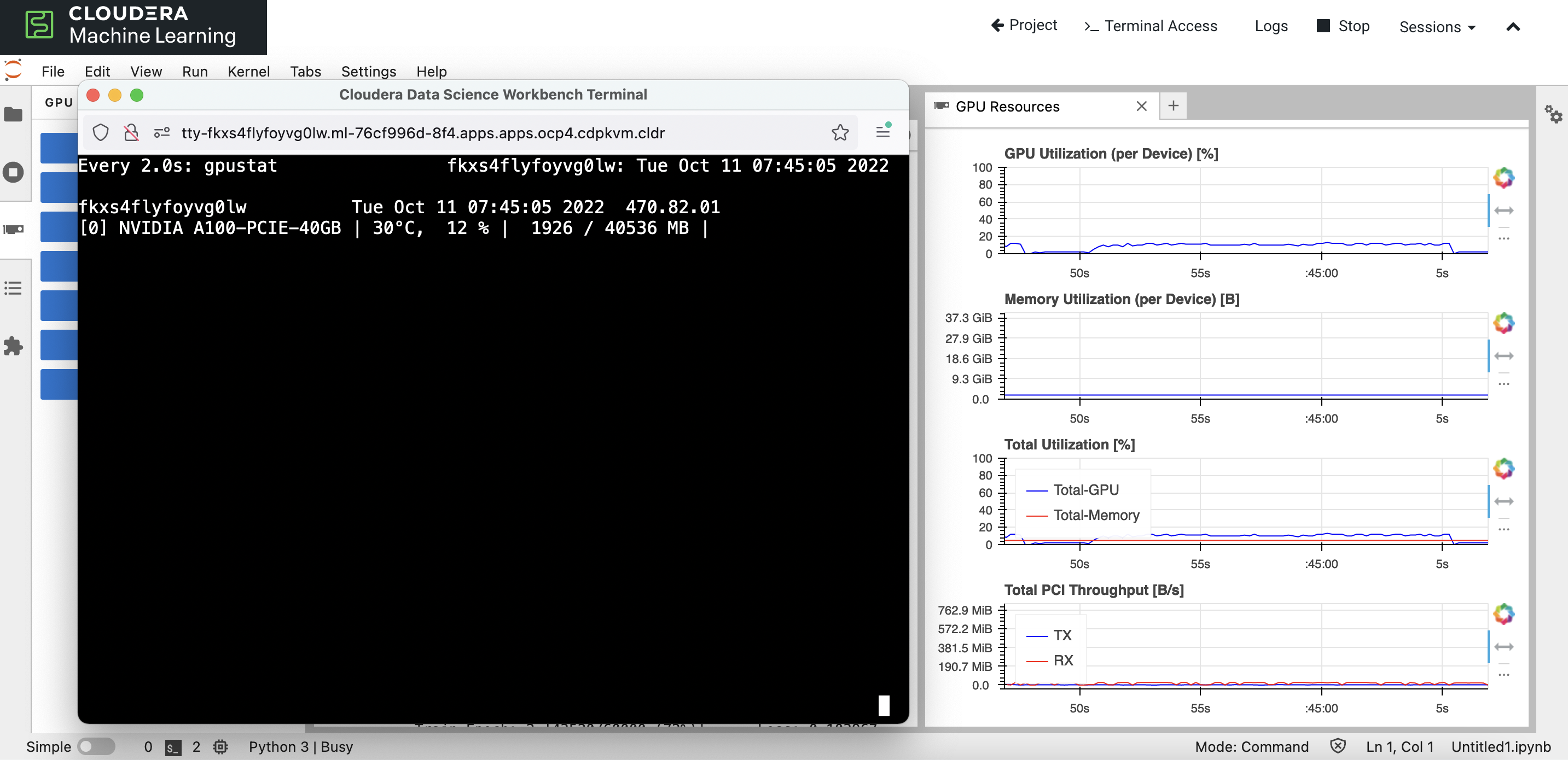
Task: Open the file browser folder icon
Action: [13, 114]
